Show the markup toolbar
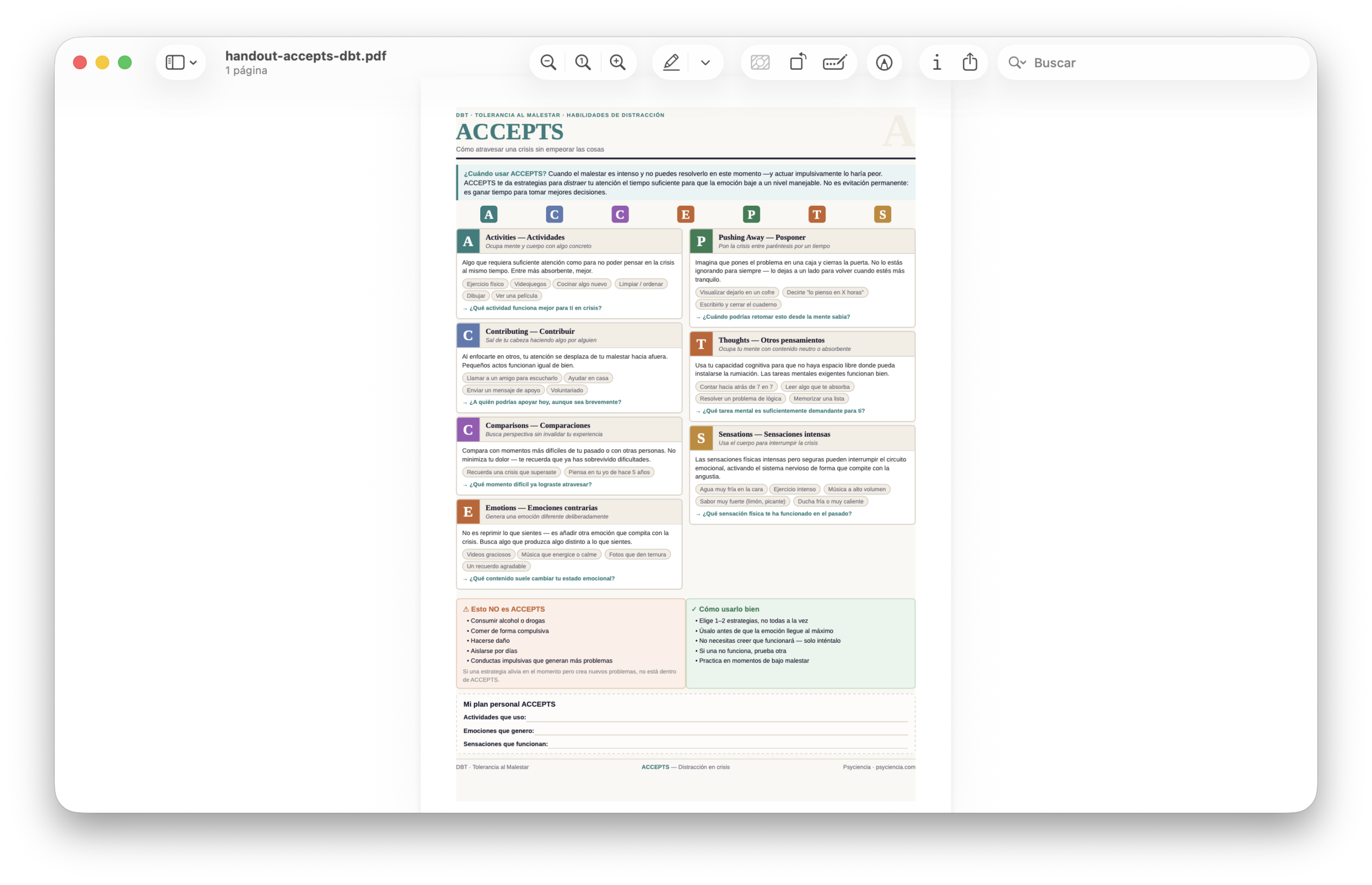Image resolution: width=1372 pixels, height=885 pixels. coord(884,62)
